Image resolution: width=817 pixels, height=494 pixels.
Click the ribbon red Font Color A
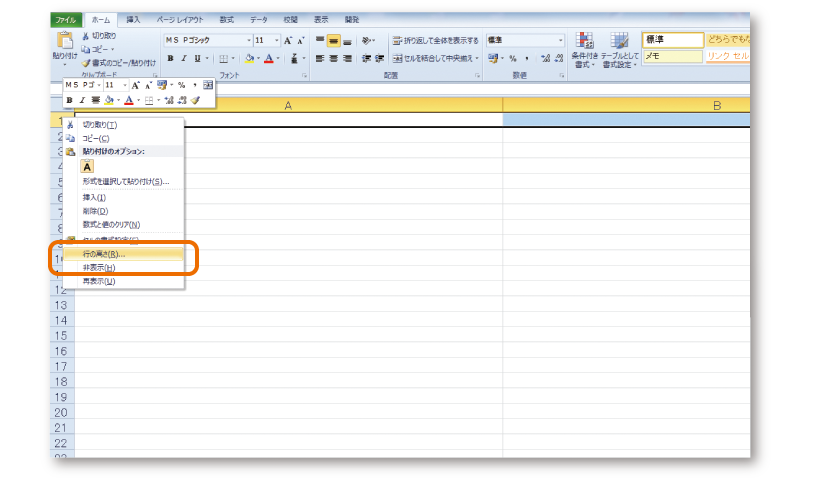tap(269, 58)
